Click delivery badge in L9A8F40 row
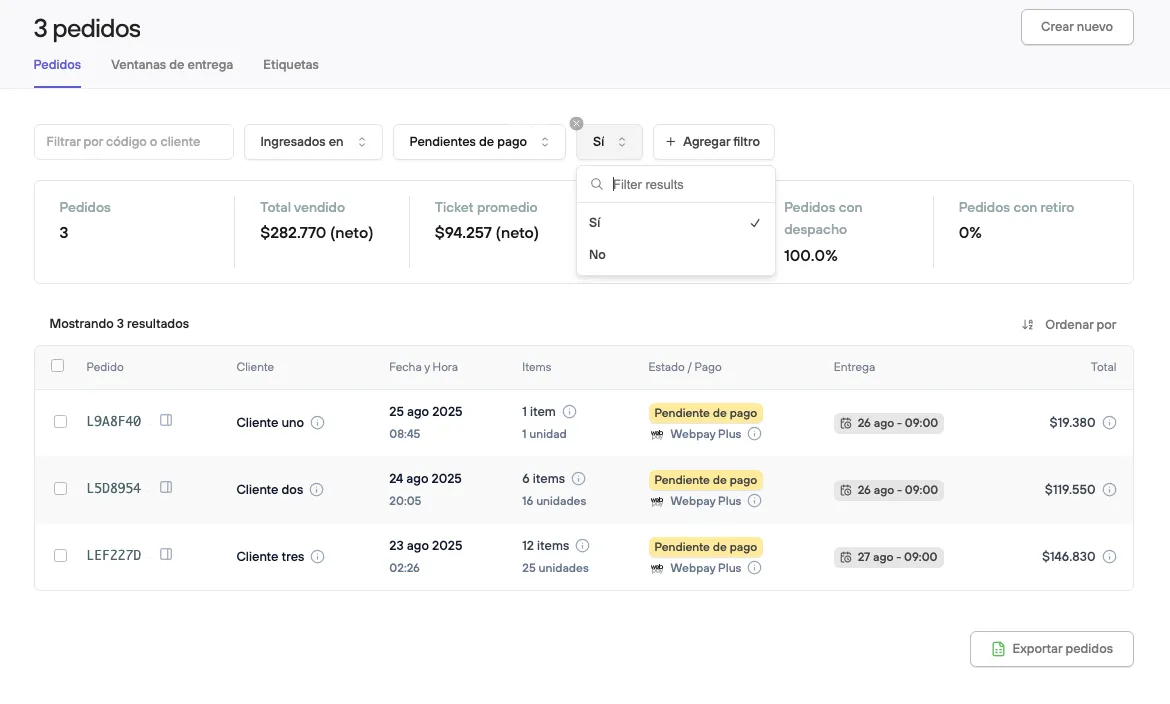Screen dimensions: 1170x704 pos(889,423)
